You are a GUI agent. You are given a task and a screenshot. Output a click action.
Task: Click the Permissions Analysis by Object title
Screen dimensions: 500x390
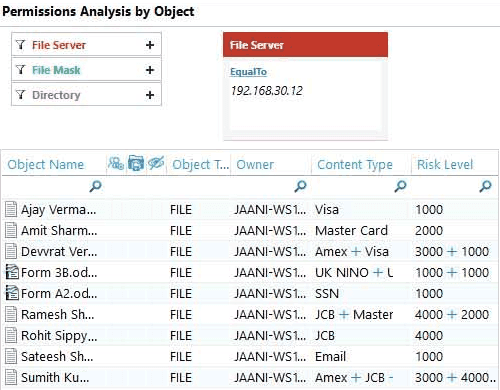pos(98,11)
